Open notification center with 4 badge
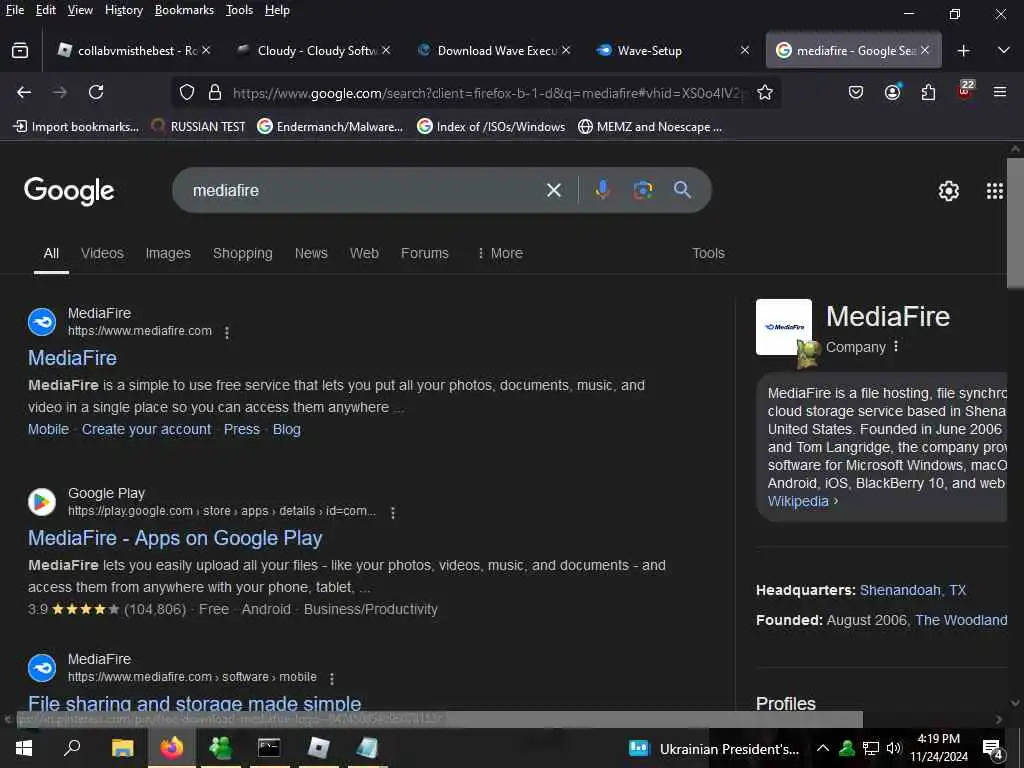This screenshot has height=768, width=1024. tap(992, 750)
